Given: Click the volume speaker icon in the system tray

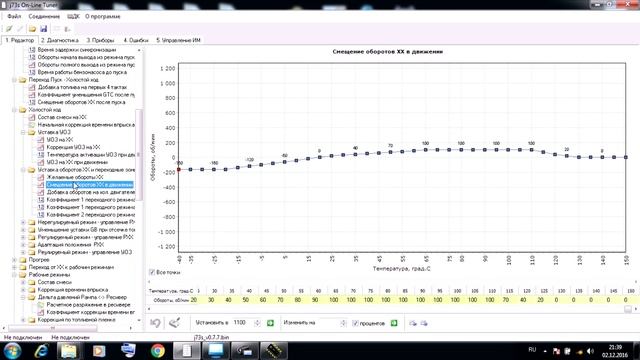Looking at the screenshot, I should pyautogui.click(x=590, y=351).
